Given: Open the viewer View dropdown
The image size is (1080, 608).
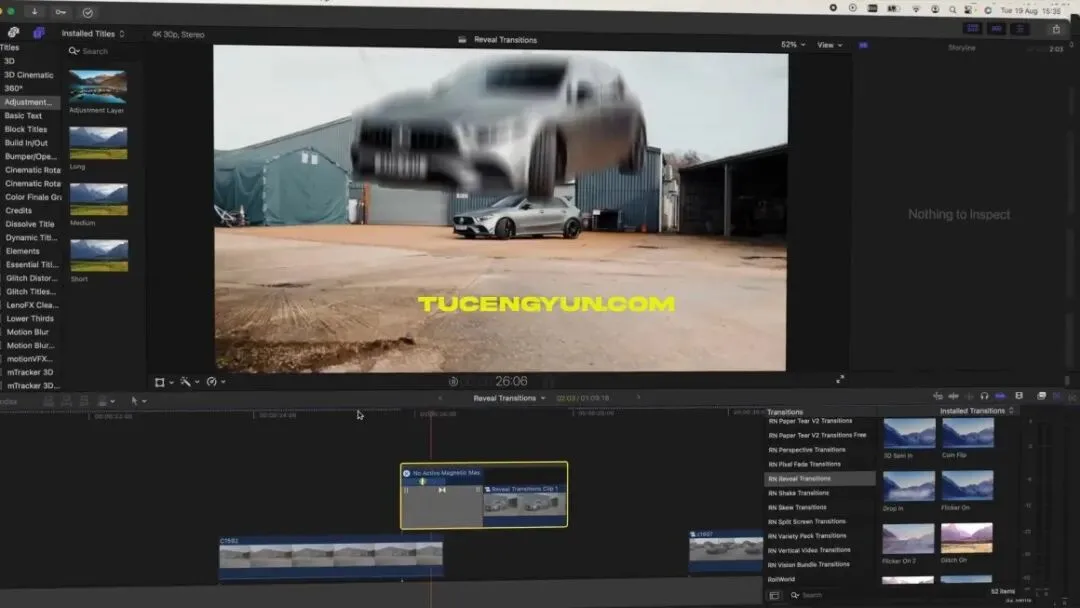Looking at the screenshot, I should (829, 45).
